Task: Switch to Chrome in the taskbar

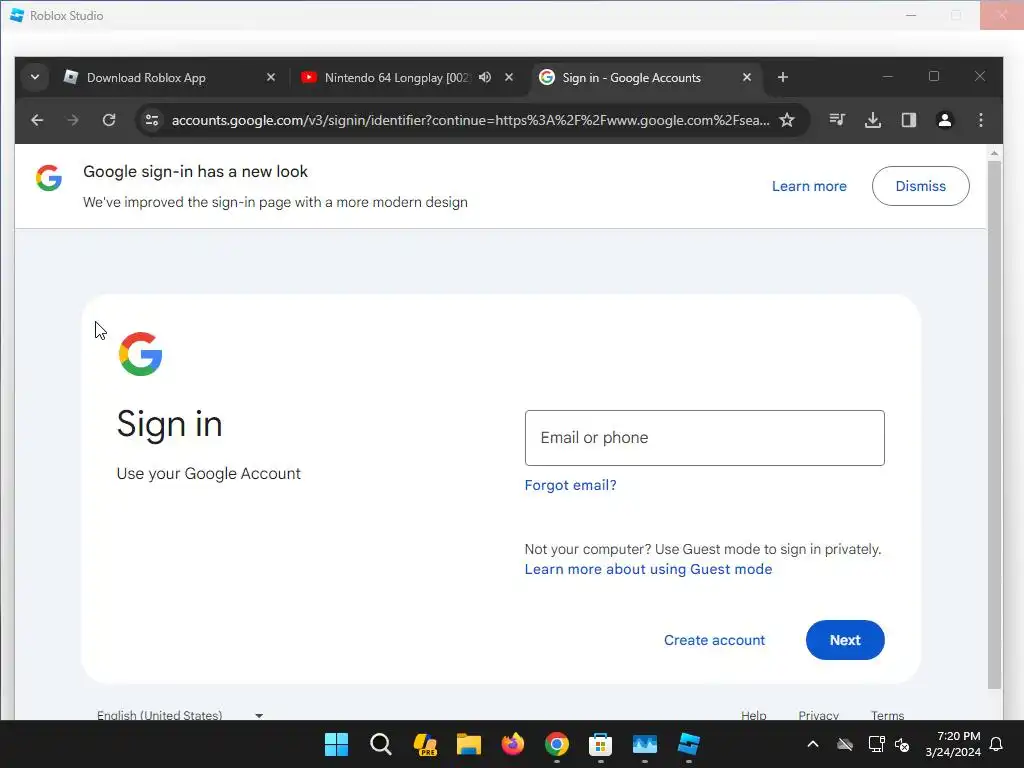Action: point(556,744)
